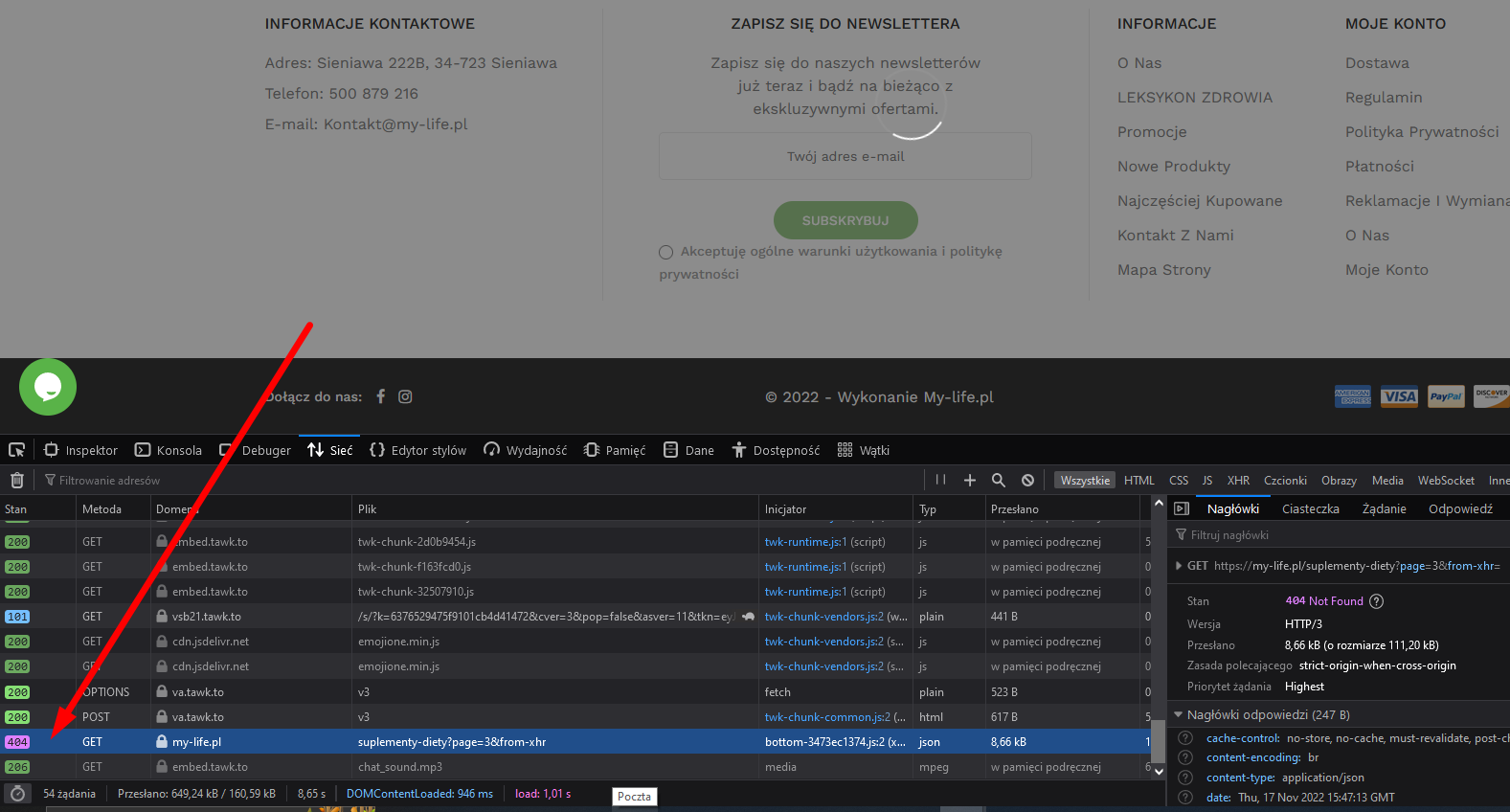Tick the 'Akceptuję ogólne warunki' radio button
This screenshot has width=1510, height=812.
(666, 252)
